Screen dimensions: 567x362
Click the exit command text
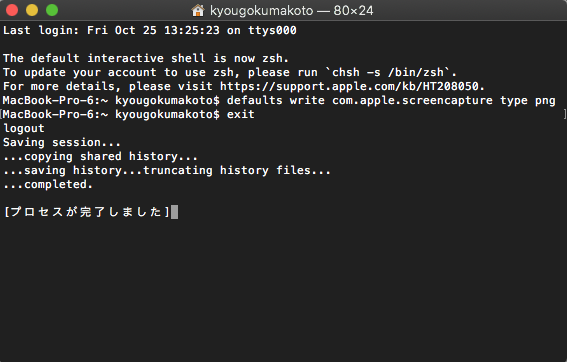(240, 114)
